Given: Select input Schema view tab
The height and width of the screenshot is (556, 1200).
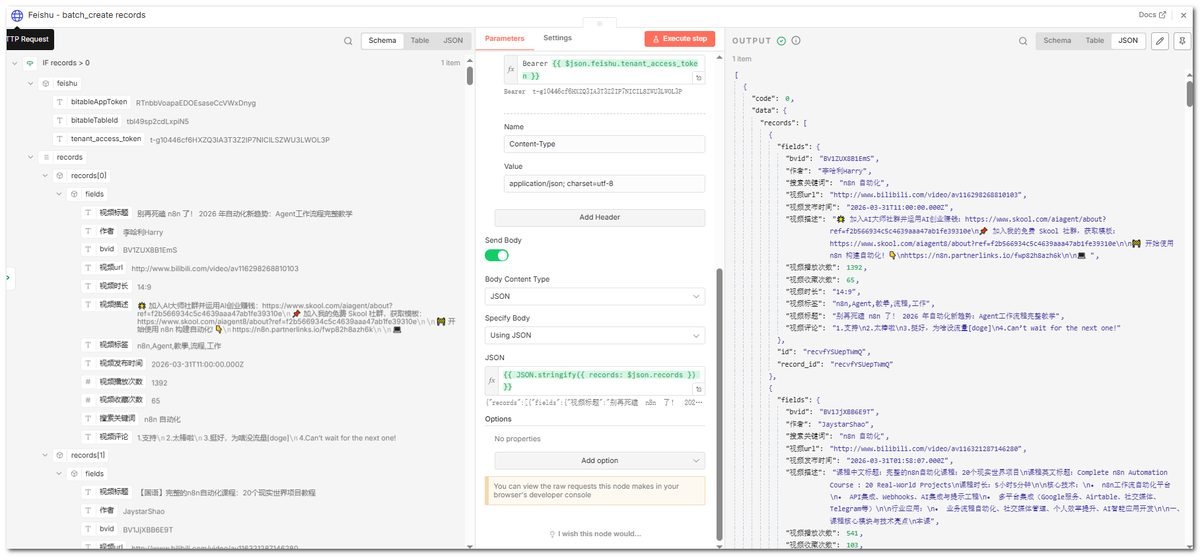Looking at the screenshot, I should click(382, 41).
